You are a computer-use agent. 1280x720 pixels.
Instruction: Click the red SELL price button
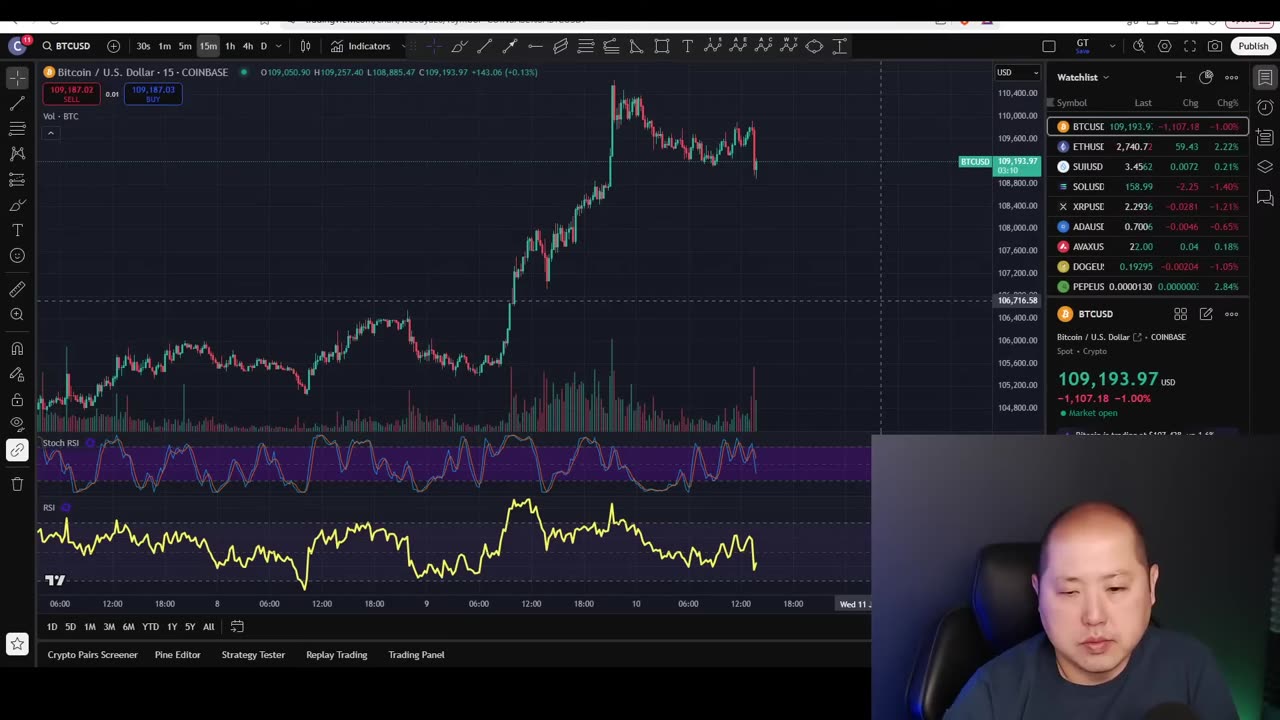(x=71, y=94)
